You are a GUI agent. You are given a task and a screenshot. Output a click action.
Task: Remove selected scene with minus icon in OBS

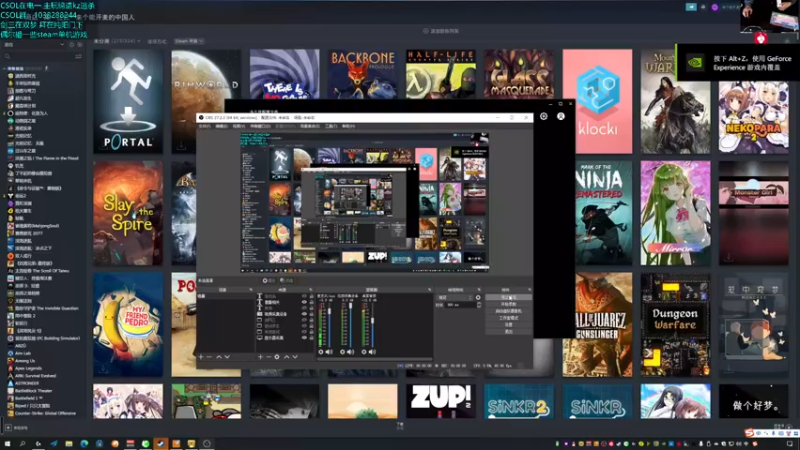tap(209, 357)
